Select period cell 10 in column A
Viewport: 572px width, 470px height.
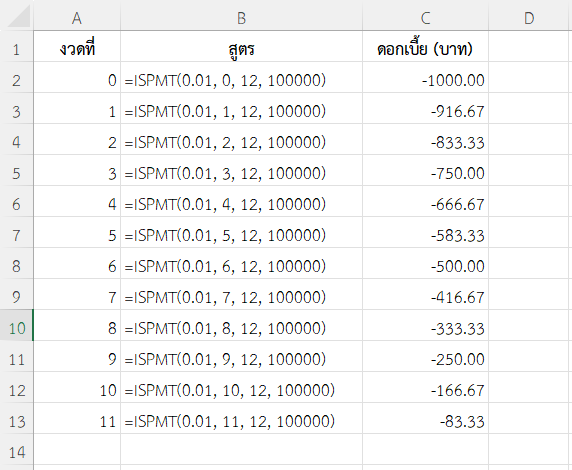[x=77, y=388]
